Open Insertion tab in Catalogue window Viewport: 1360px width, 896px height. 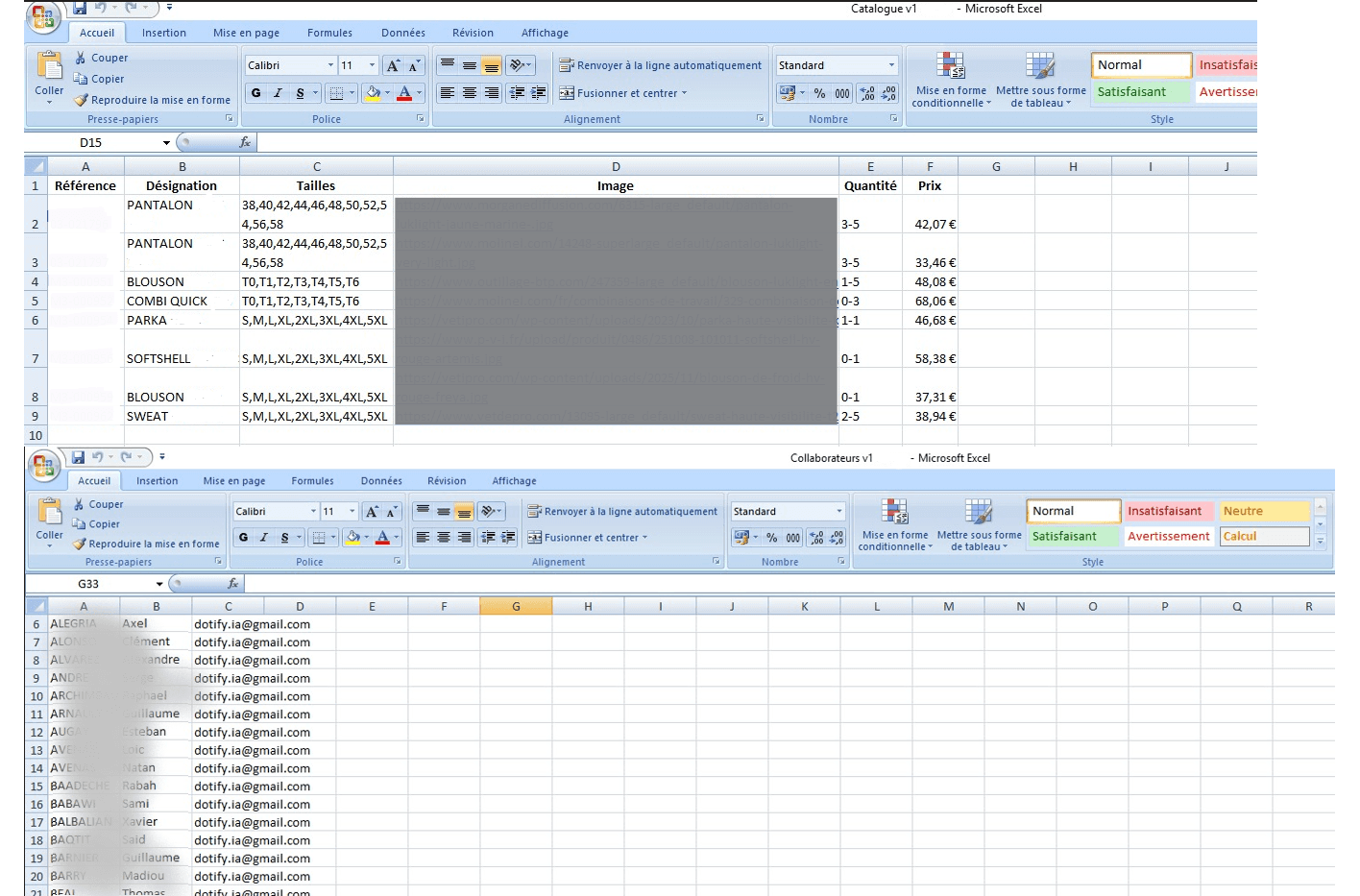point(164,33)
